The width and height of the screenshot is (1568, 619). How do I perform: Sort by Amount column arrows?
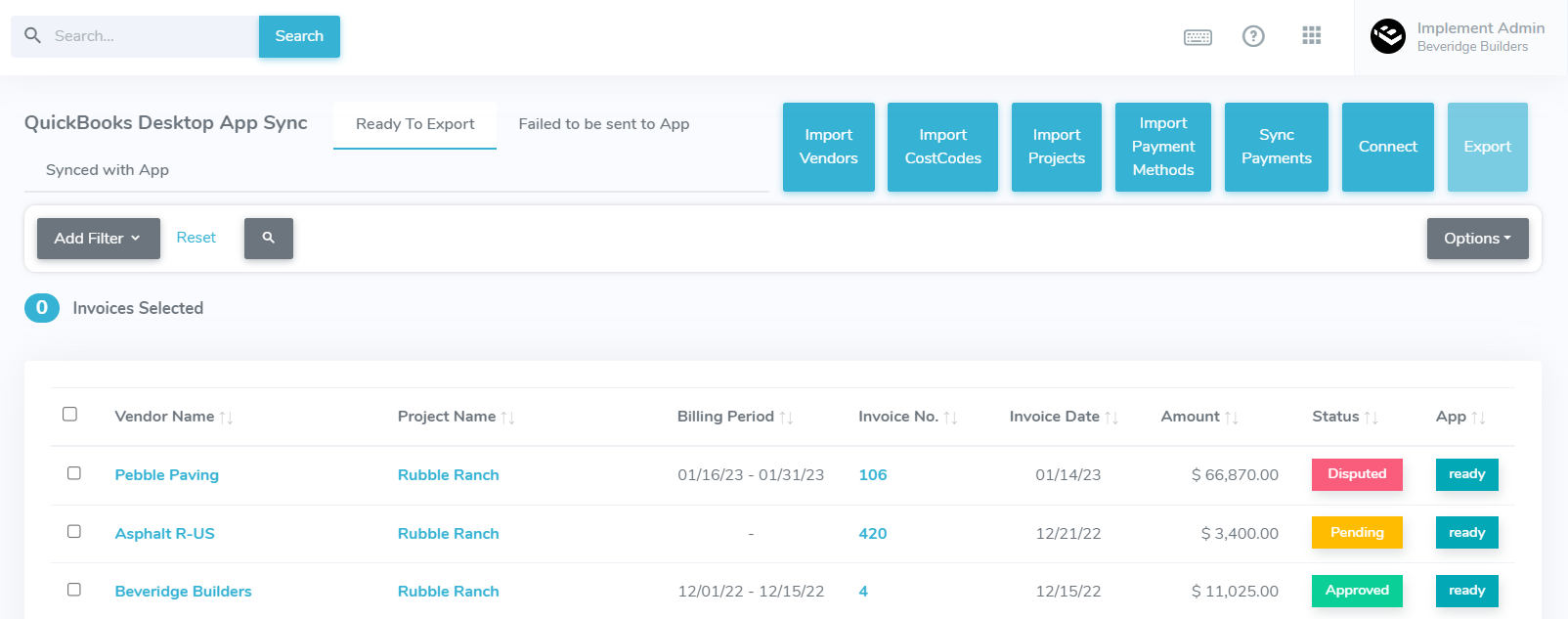pyautogui.click(x=1232, y=418)
